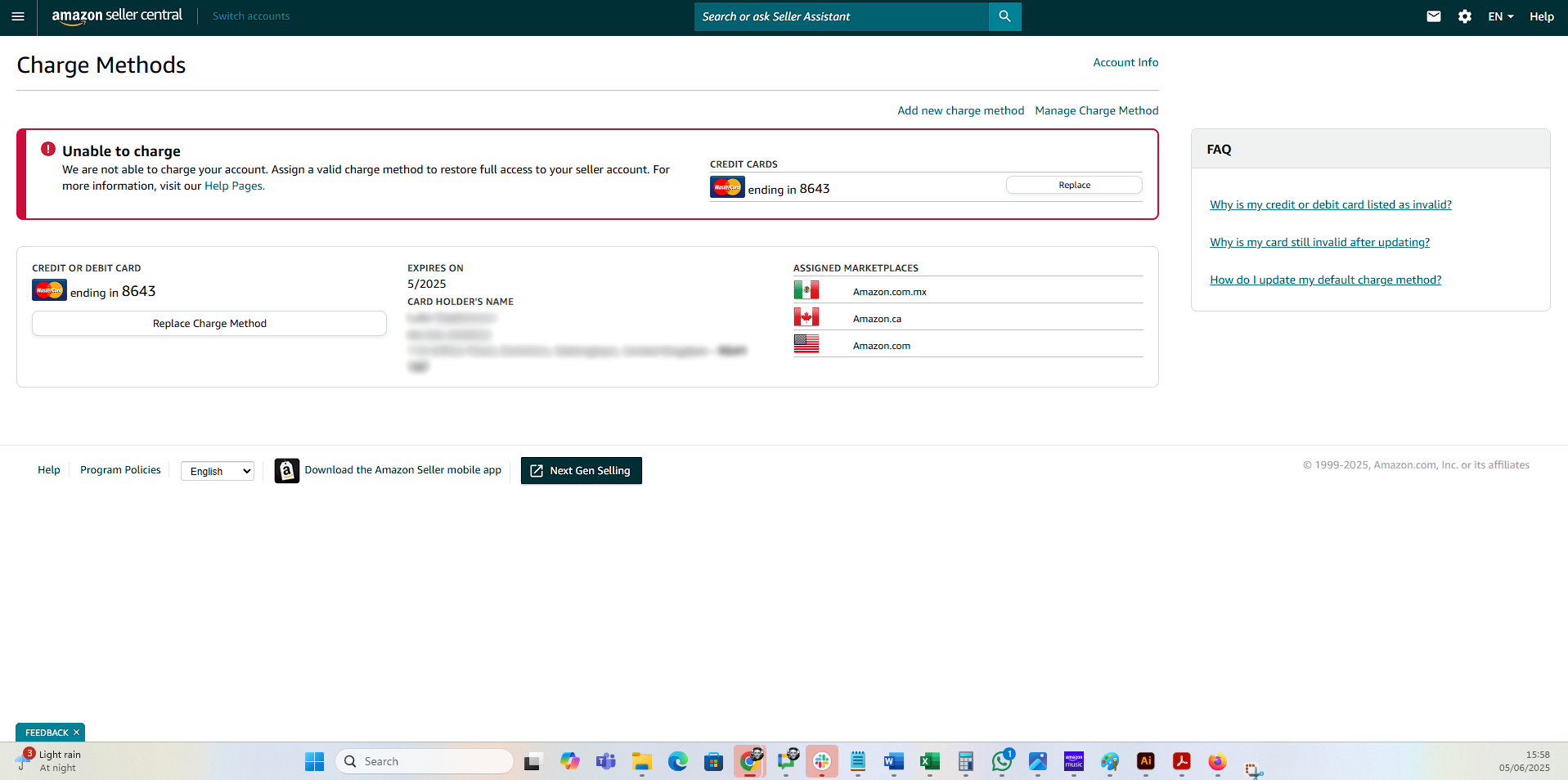Click the Amazon.ca marketplace text

click(x=877, y=319)
